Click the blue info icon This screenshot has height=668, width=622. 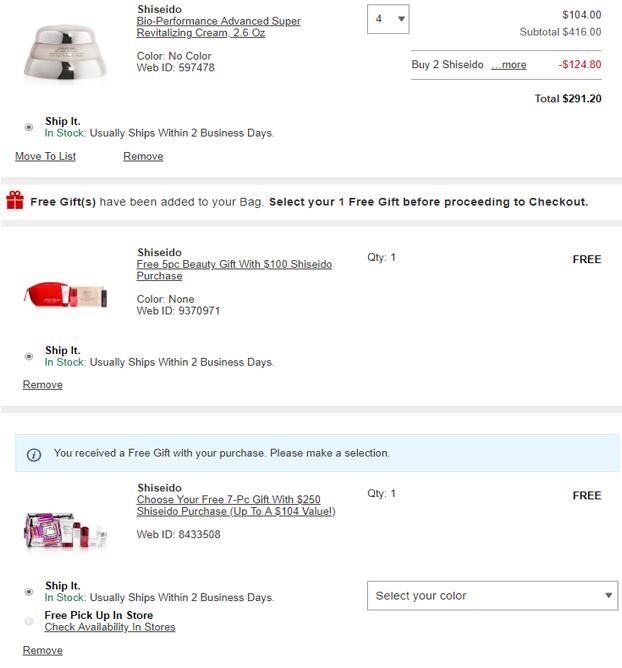point(34,454)
